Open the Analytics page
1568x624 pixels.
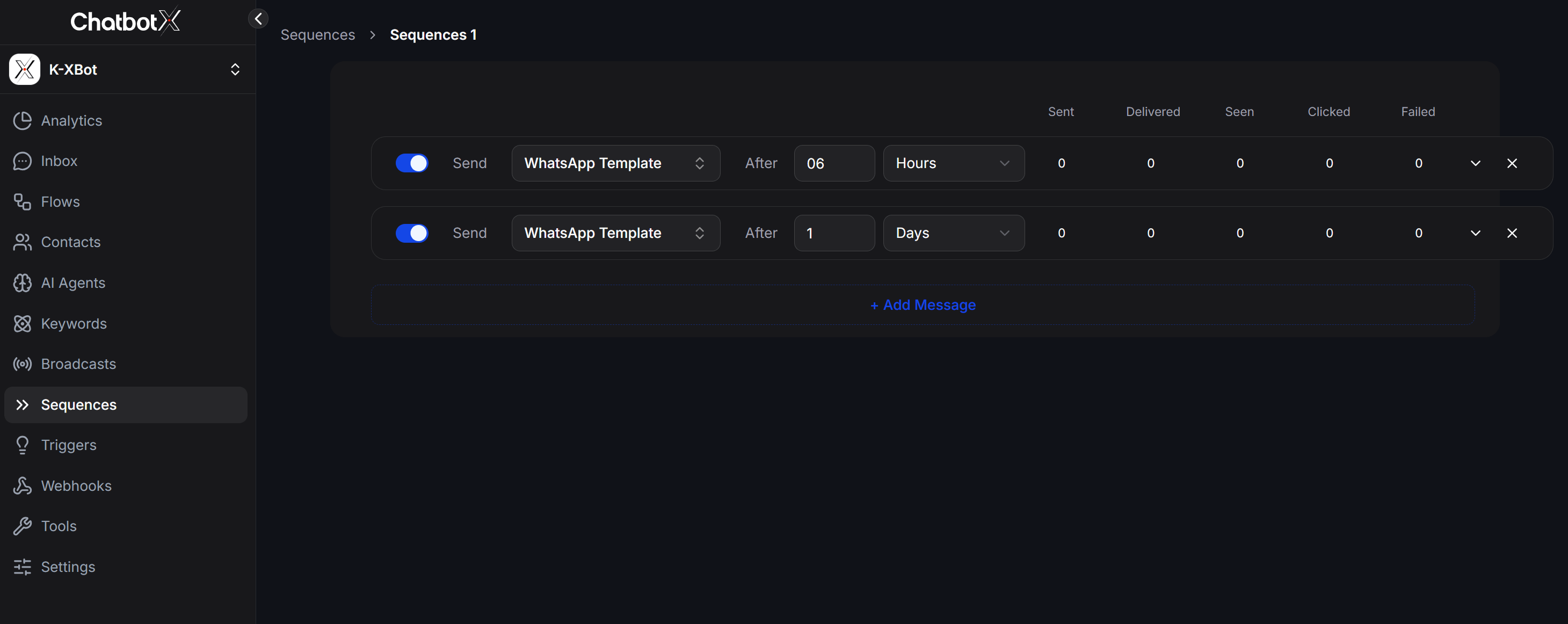point(126,120)
